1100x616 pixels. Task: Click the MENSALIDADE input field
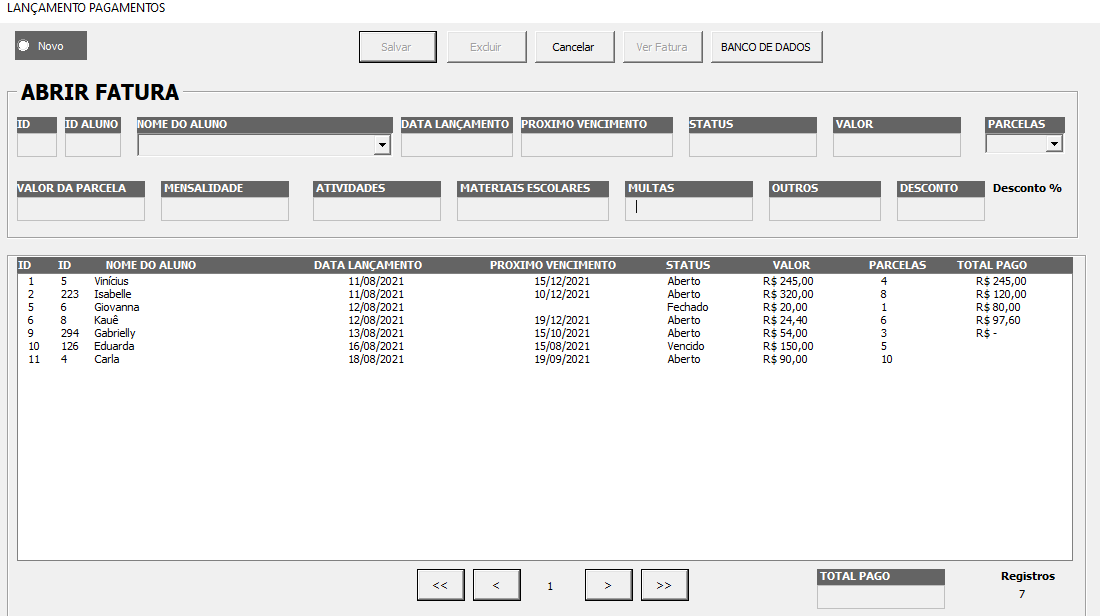tap(224, 209)
